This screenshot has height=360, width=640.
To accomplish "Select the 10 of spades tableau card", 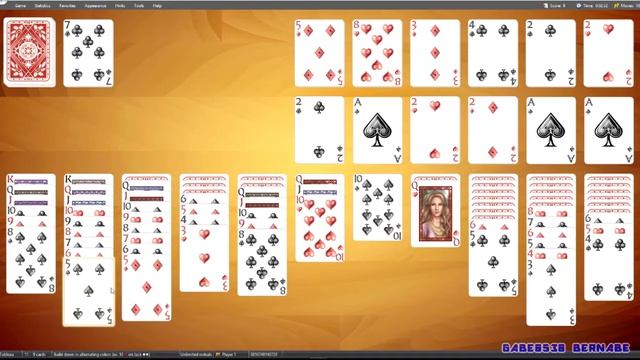I will pyautogui.click(x=378, y=207).
